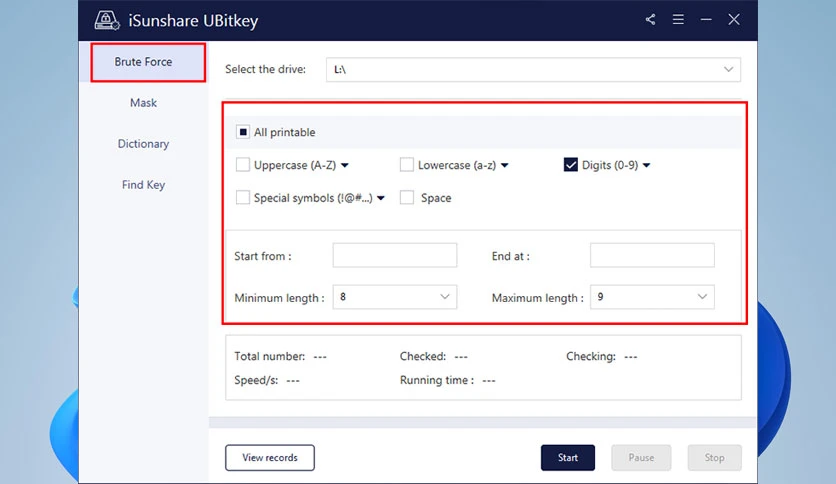Viewport: 836px width, 484px height.
Task: Click the Checked label
Action: click(x=423, y=356)
